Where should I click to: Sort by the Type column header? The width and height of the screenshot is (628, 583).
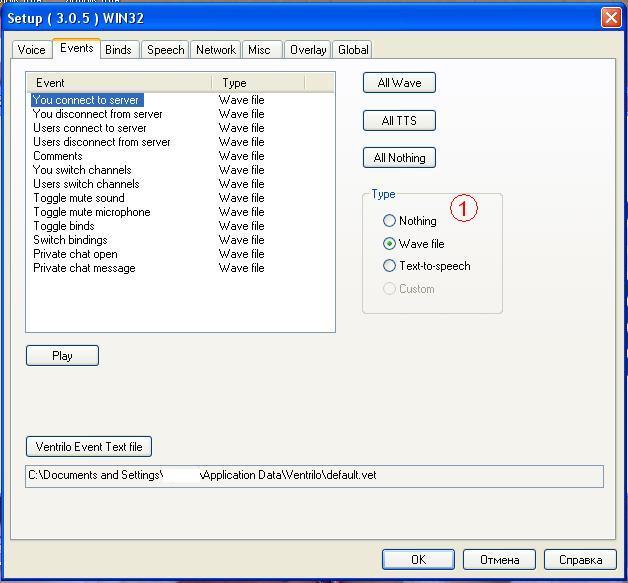[258, 83]
